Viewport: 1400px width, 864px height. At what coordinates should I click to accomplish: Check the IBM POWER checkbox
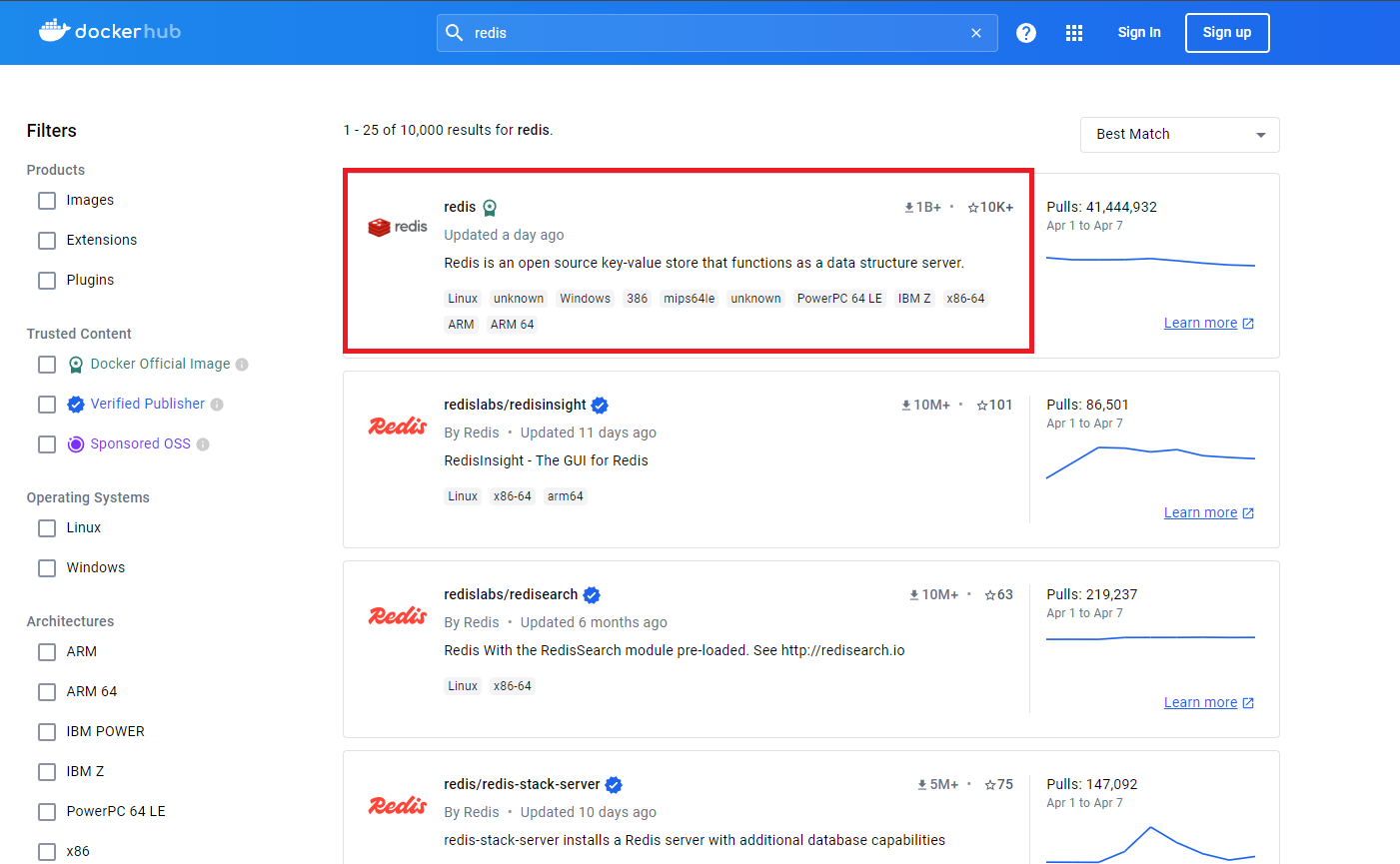click(x=47, y=732)
